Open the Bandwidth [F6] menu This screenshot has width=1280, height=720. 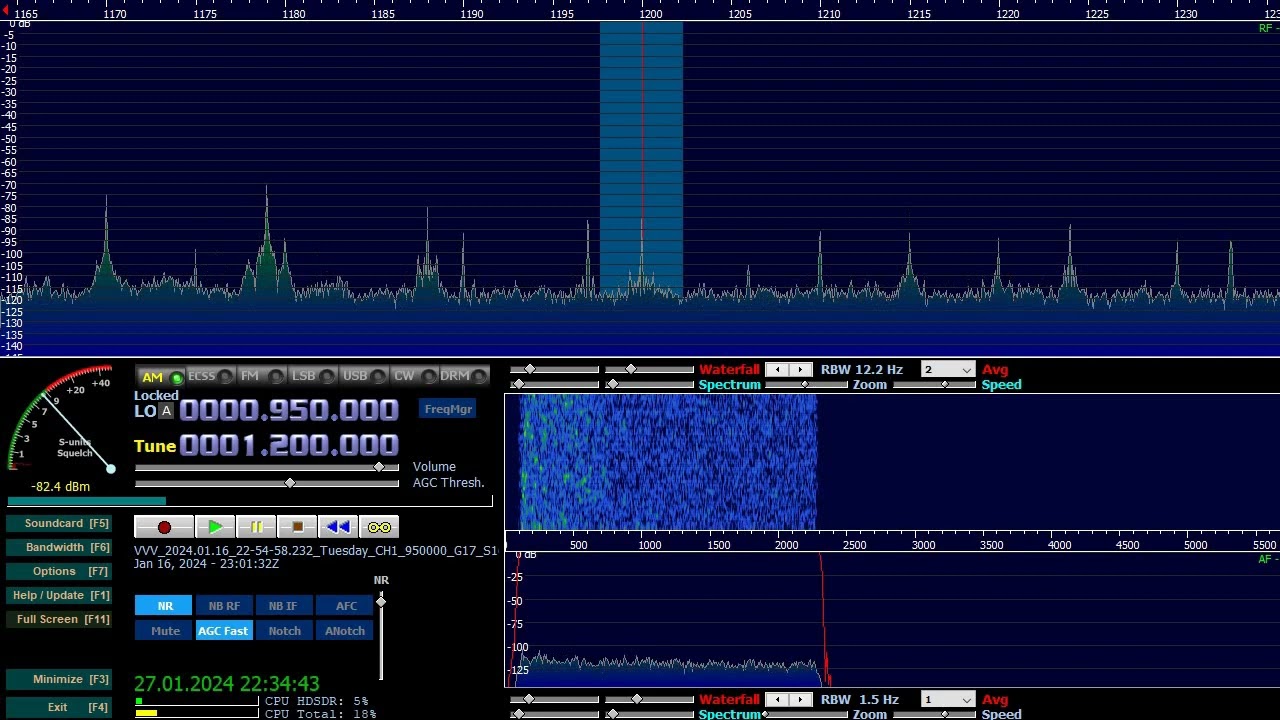tap(58, 547)
